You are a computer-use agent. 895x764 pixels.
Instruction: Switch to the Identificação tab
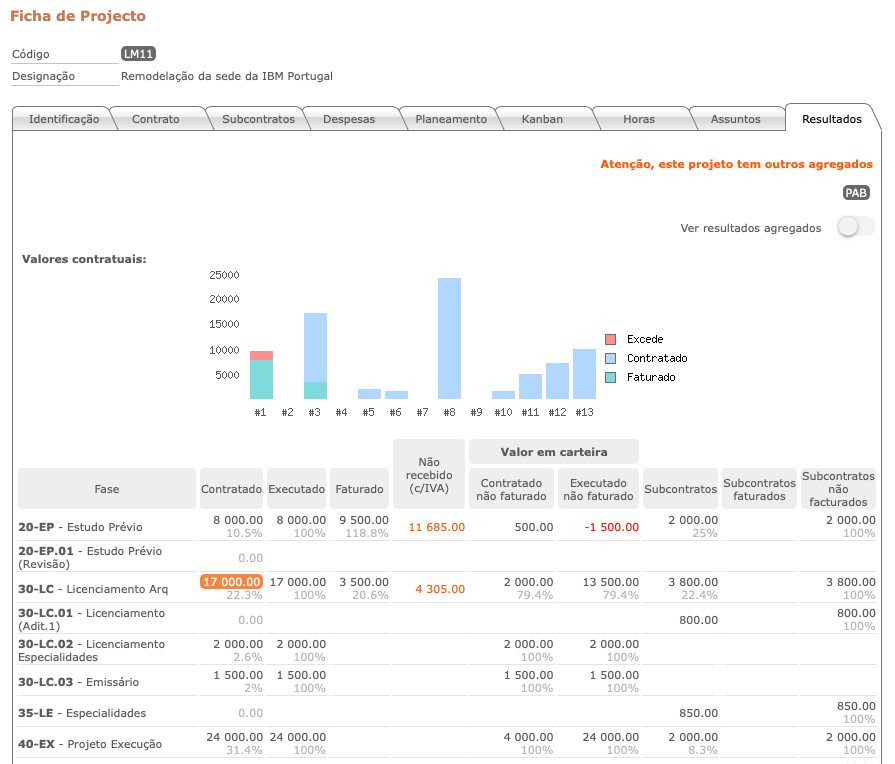coord(63,118)
